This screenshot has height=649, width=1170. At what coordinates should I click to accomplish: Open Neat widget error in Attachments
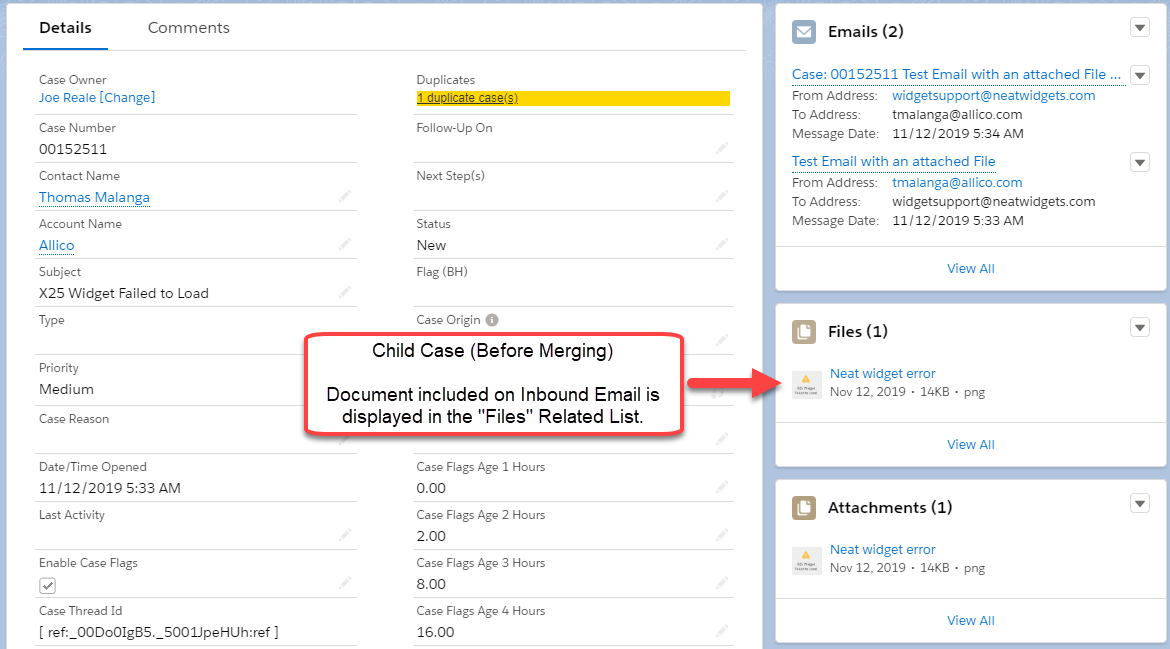[883, 550]
